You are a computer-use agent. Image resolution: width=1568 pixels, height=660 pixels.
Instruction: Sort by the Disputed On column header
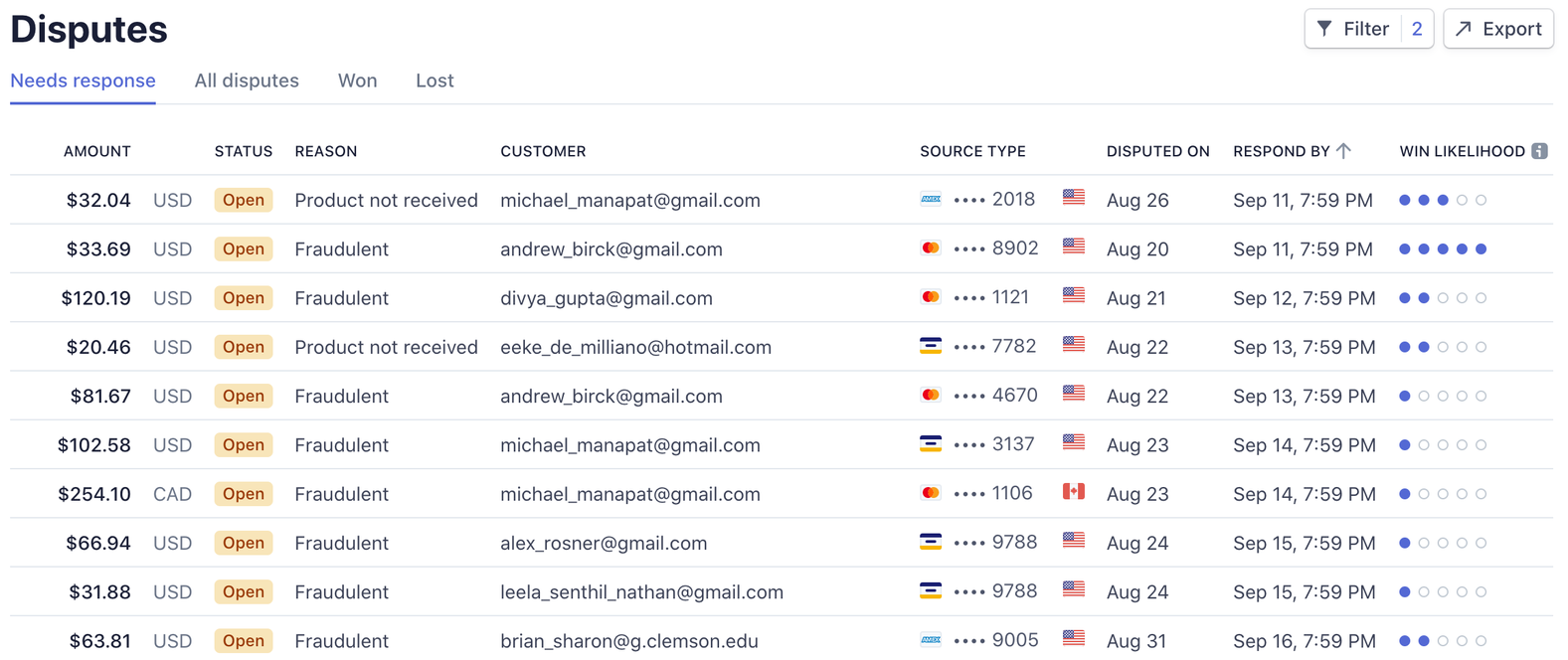[x=1158, y=151]
